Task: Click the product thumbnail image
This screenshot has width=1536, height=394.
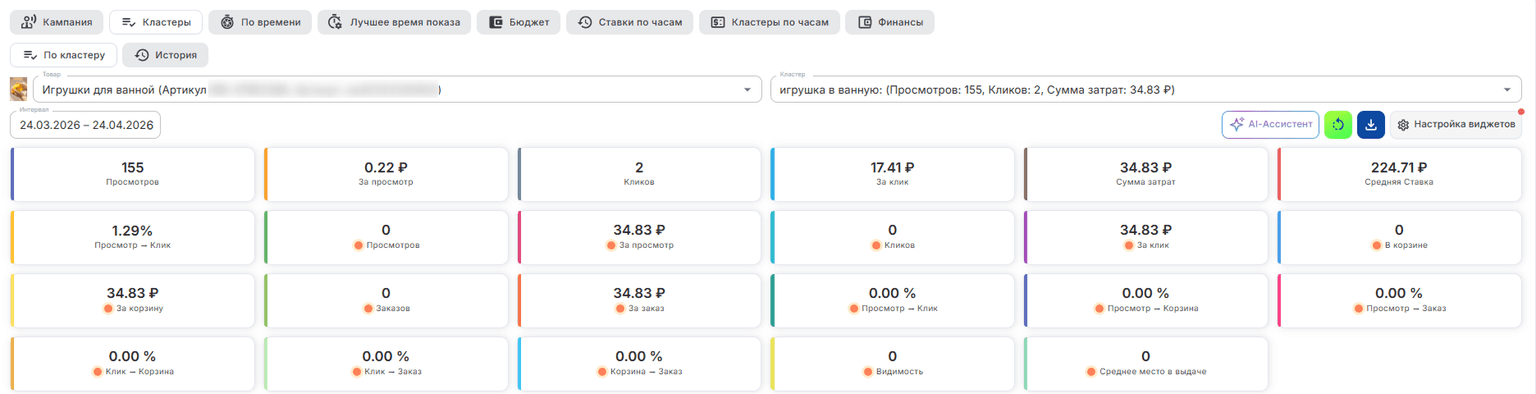Action: click(19, 89)
